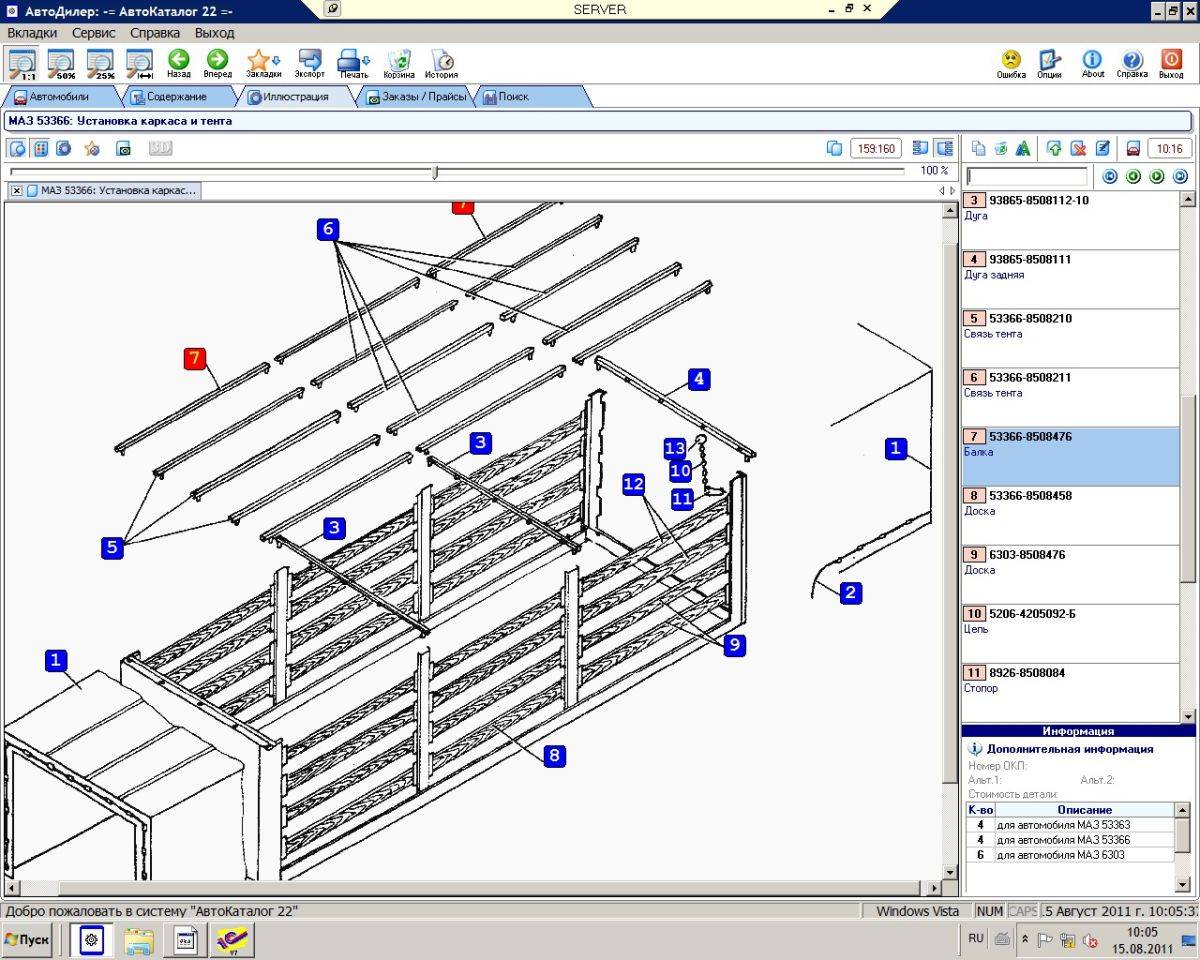This screenshot has height=960, width=1200.
Task: Open the Закладки bookmarks dropdown
Action: [x=263, y=64]
